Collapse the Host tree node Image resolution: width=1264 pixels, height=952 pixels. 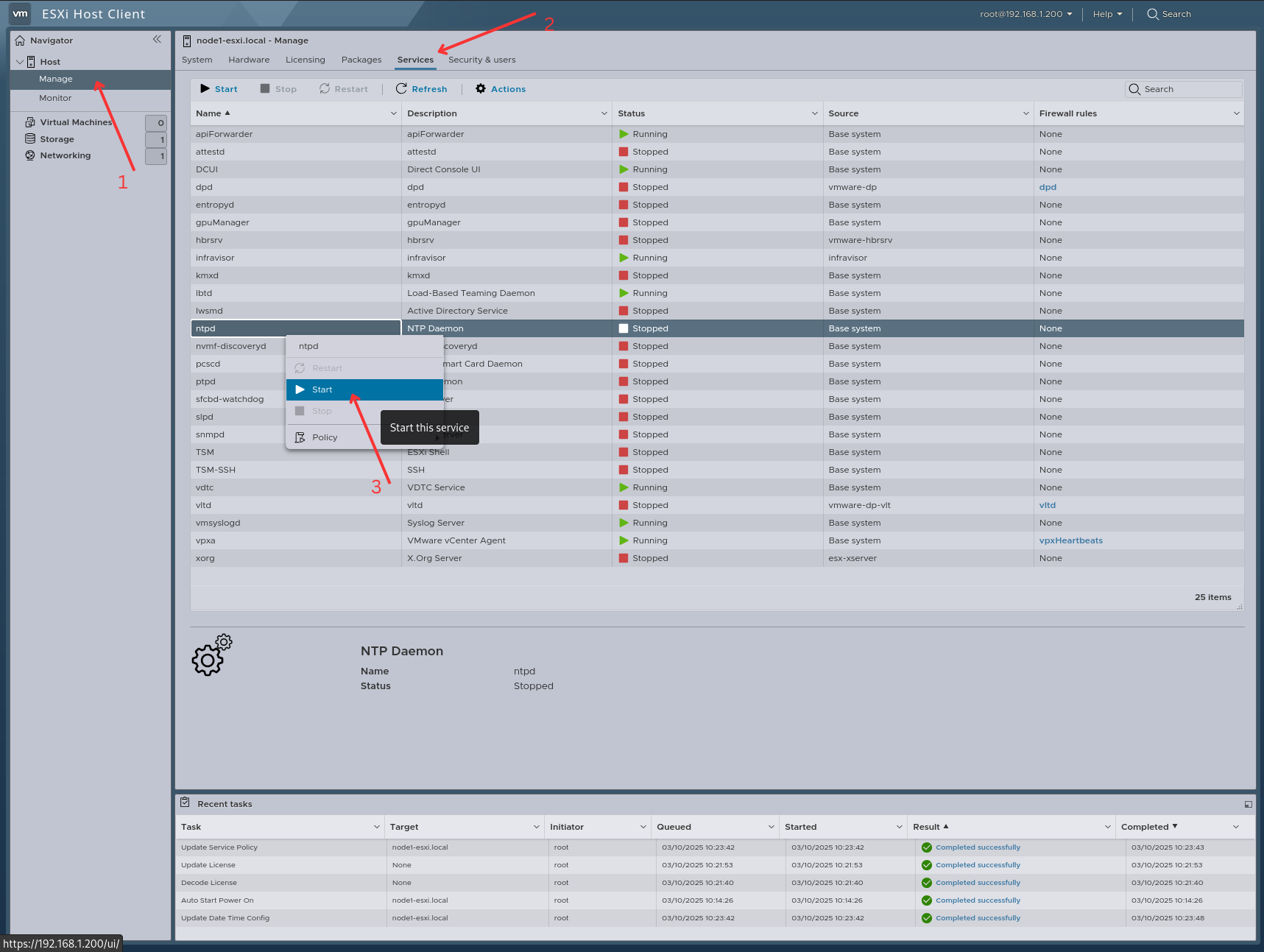point(19,61)
